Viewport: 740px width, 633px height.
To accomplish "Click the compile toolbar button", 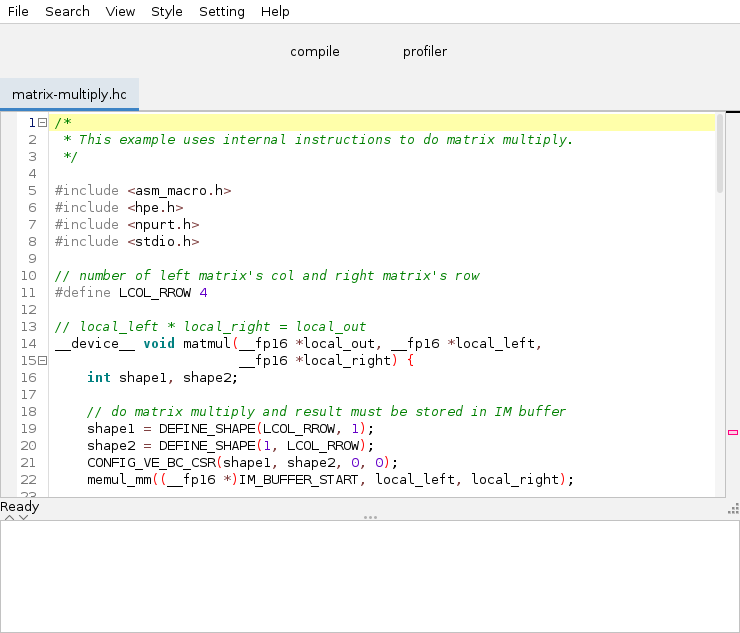I will click(x=315, y=52).
